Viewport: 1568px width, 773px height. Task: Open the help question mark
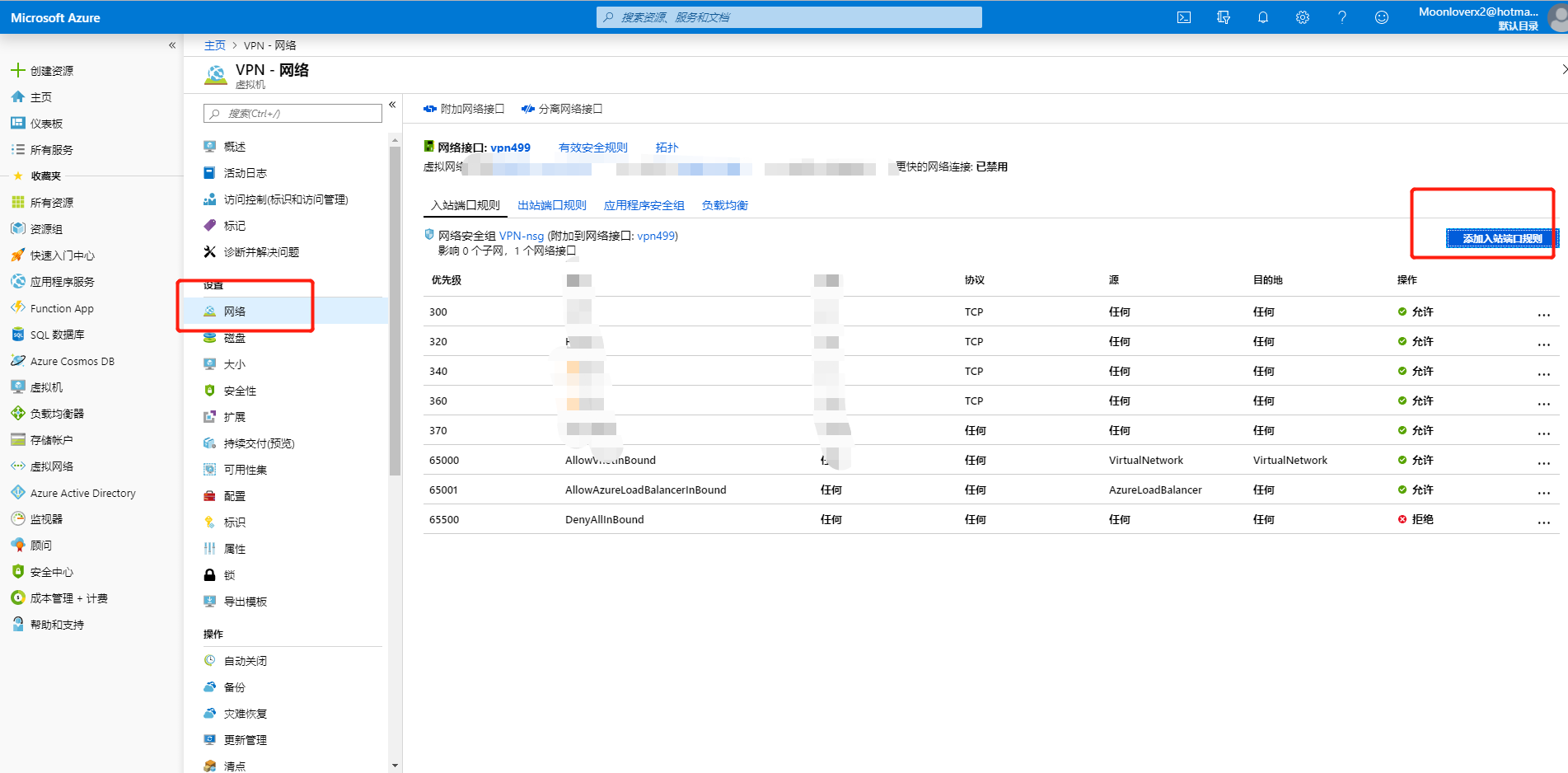[x=1342, y=17]
